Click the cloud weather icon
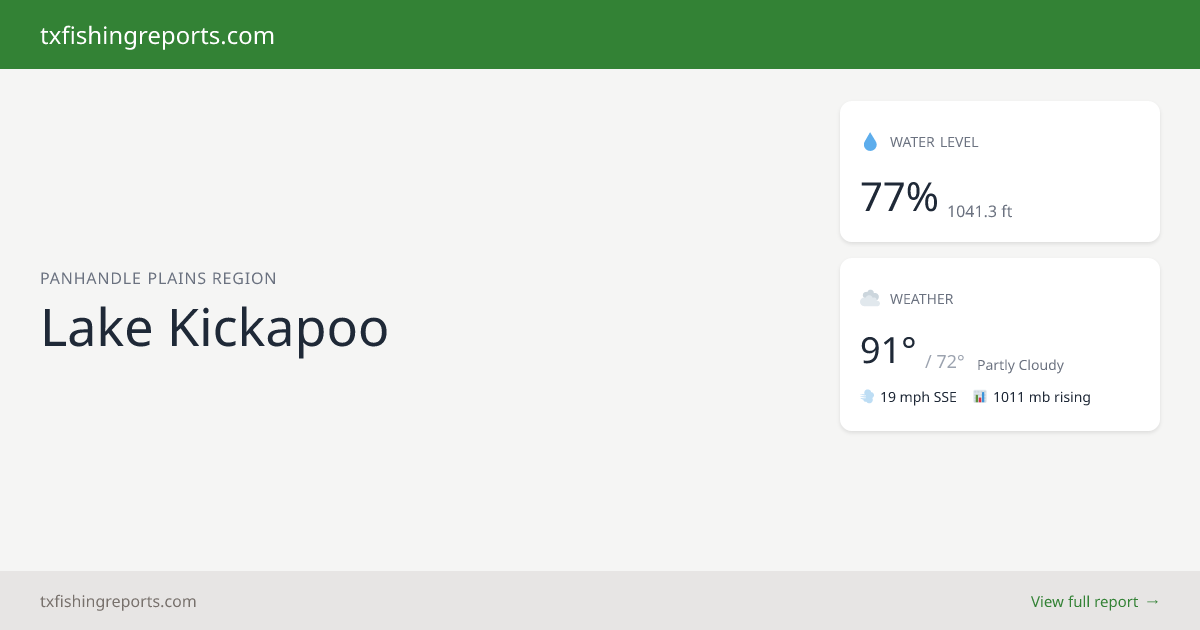The image size is (1200, 630). tap(870, 298)
